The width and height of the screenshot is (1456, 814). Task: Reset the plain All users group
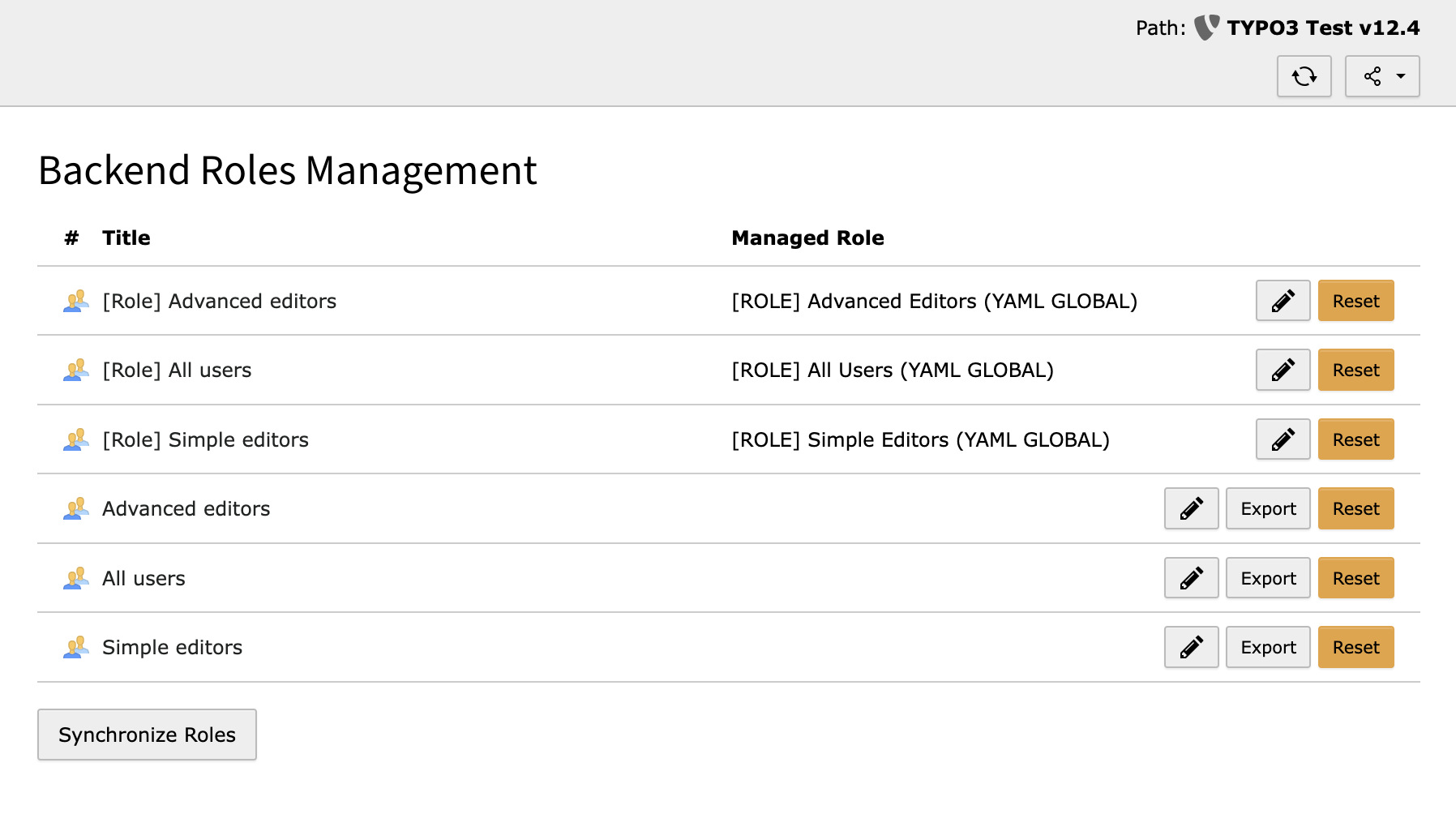coord(1355,578)
